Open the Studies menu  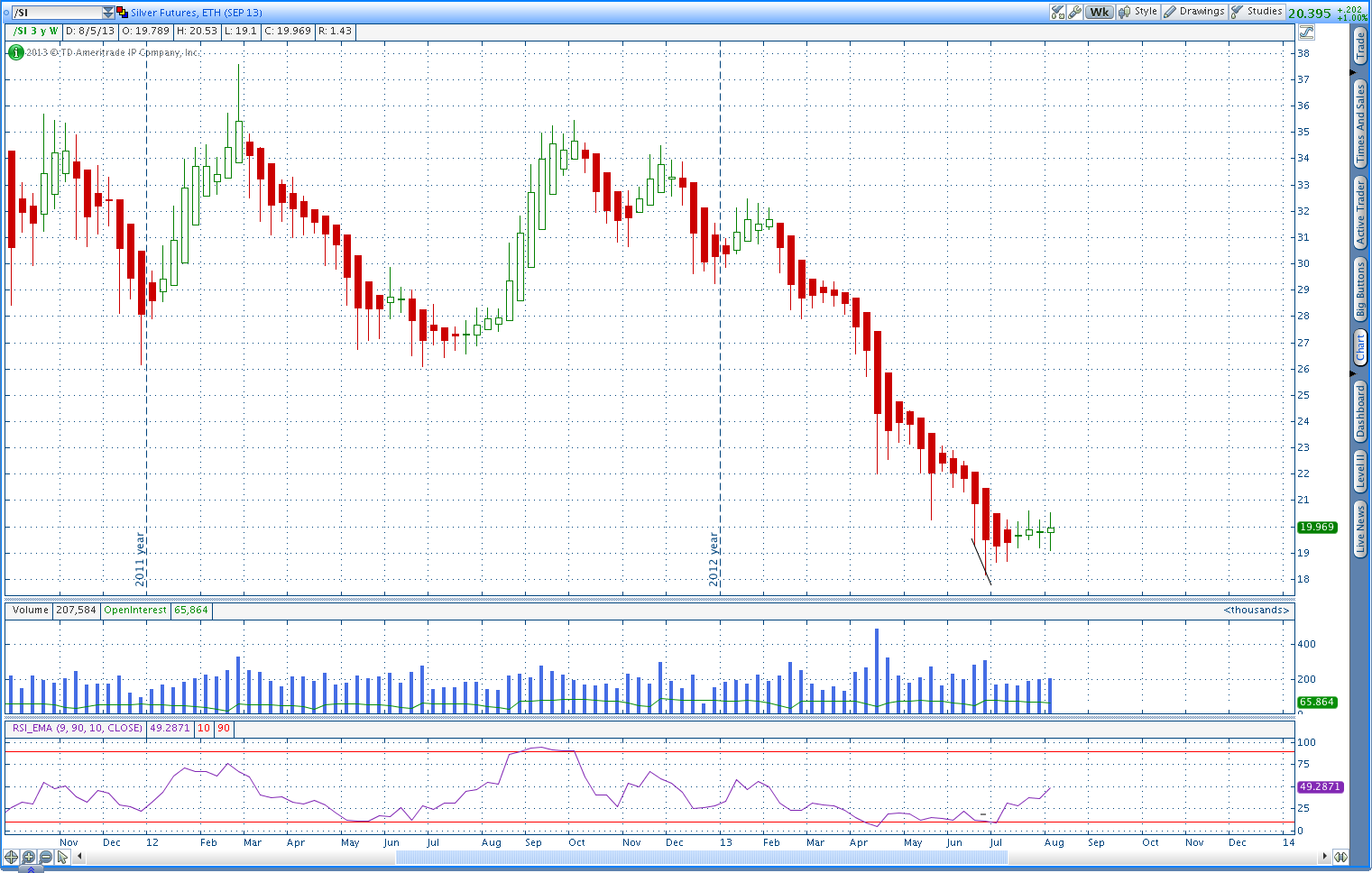1257,12
